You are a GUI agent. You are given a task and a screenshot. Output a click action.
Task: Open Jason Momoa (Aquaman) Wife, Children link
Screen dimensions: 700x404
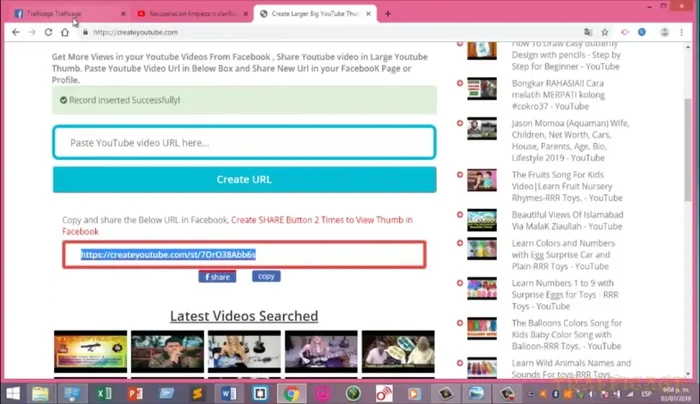click(x=570, y=140)
